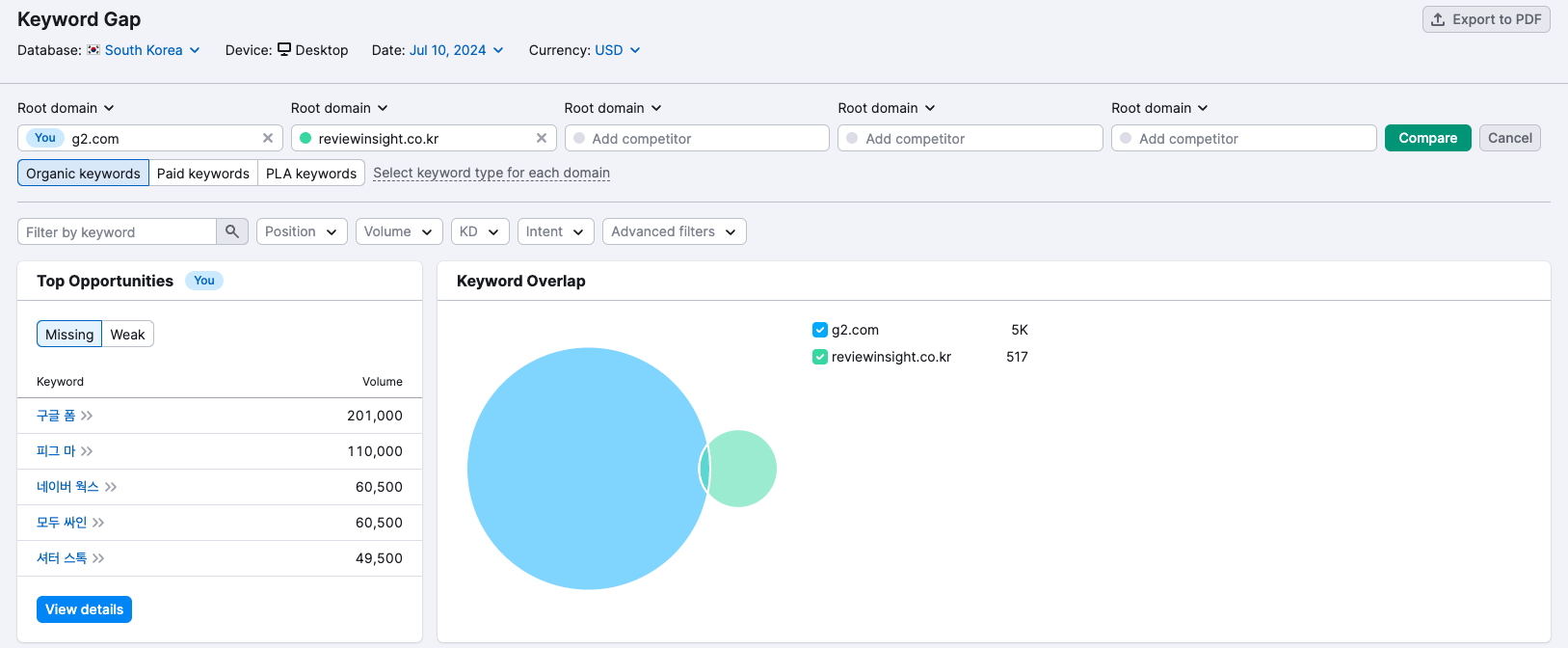Select the PLA keywords tab
Screen dimensions: 1568x648
point(310,173)
